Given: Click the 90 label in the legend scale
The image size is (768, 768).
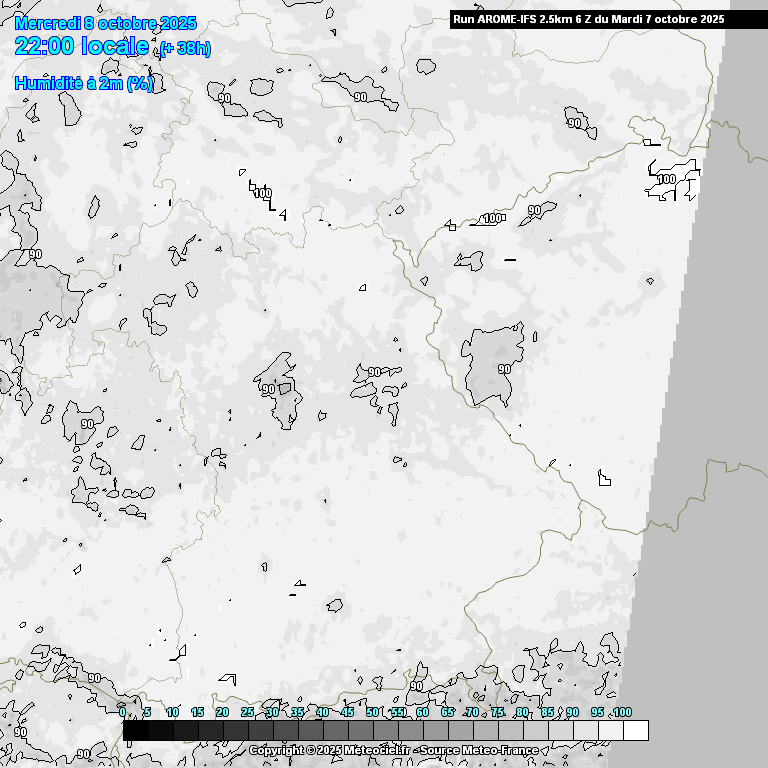Looking at the screenshot, I should (x=572, y=712).
